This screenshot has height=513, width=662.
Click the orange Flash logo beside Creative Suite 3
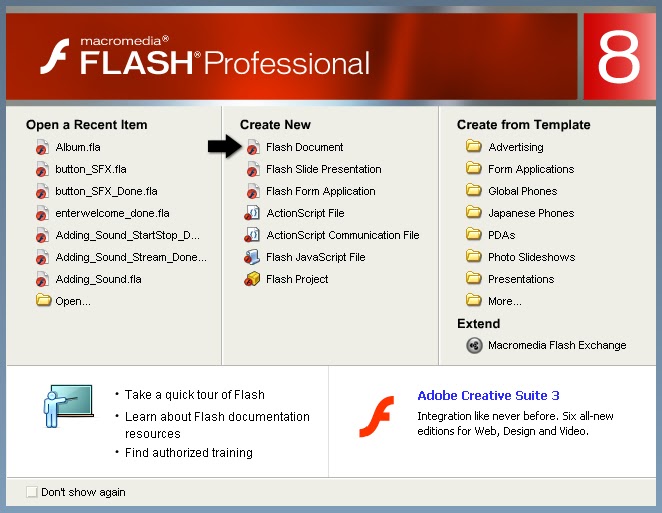[x=377, y=417]
